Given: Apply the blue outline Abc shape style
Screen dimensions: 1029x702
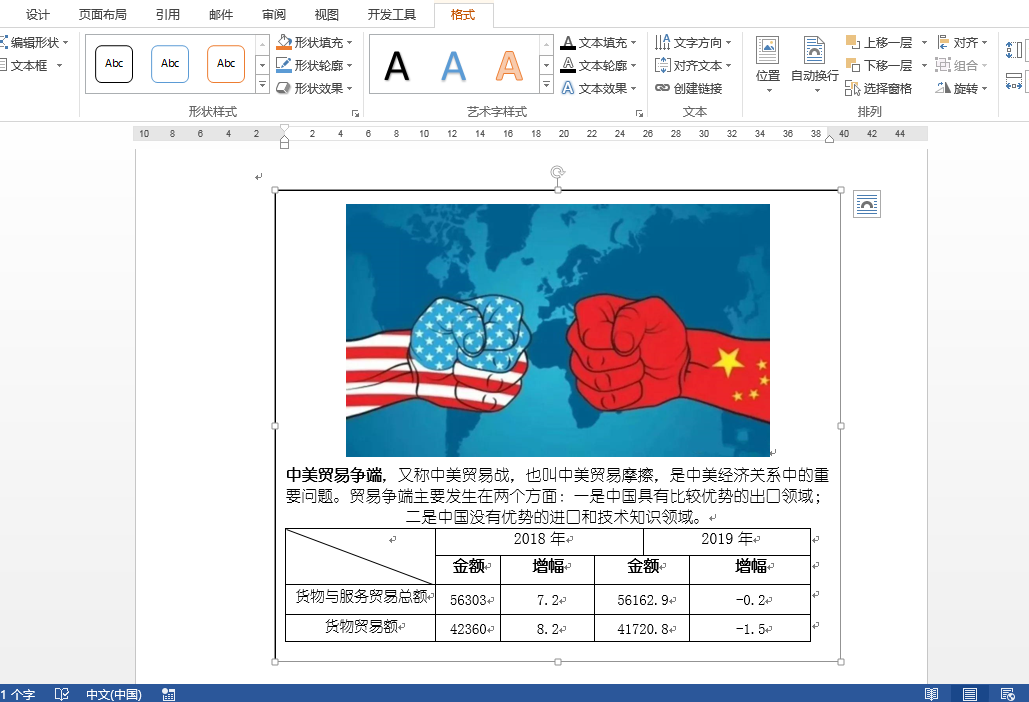Looking at the screenshot, I should (x=170, y=64).
